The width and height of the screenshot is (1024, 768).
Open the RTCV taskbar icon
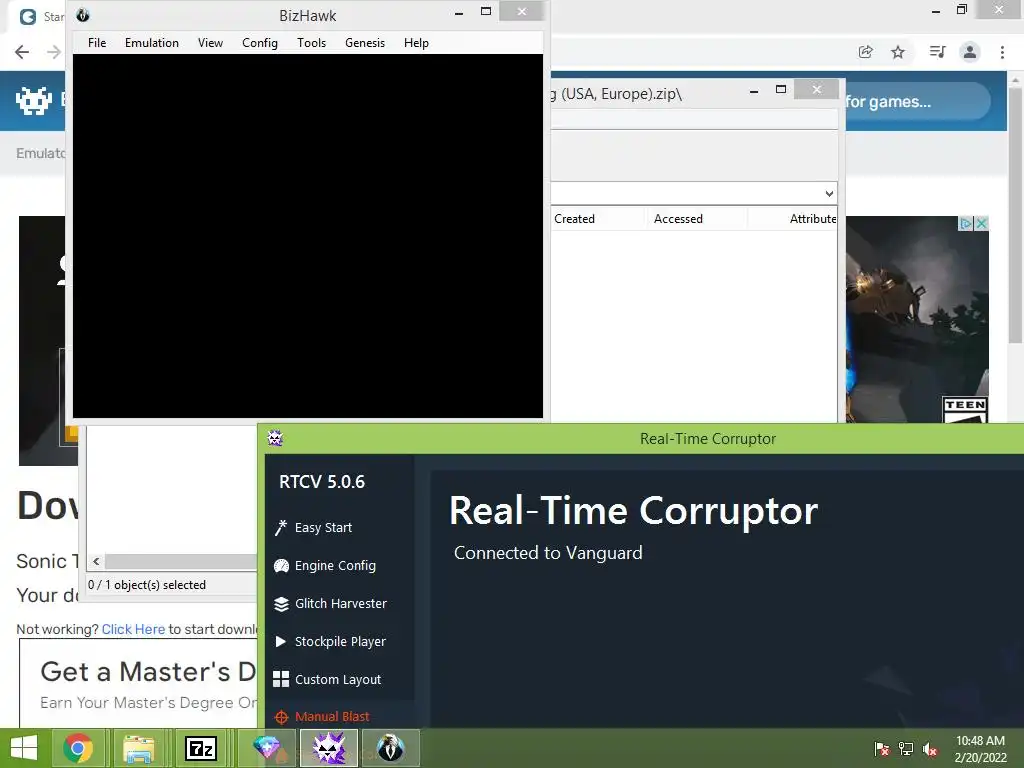click(328, 748)
